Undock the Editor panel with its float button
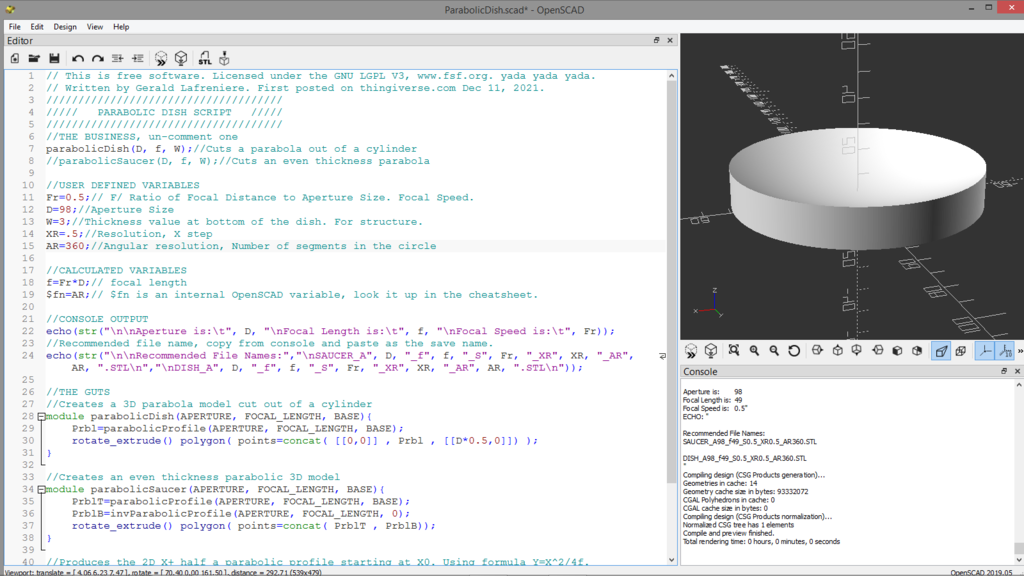The height and width of the screenshot is (576, 1024). tap(656, 40)
